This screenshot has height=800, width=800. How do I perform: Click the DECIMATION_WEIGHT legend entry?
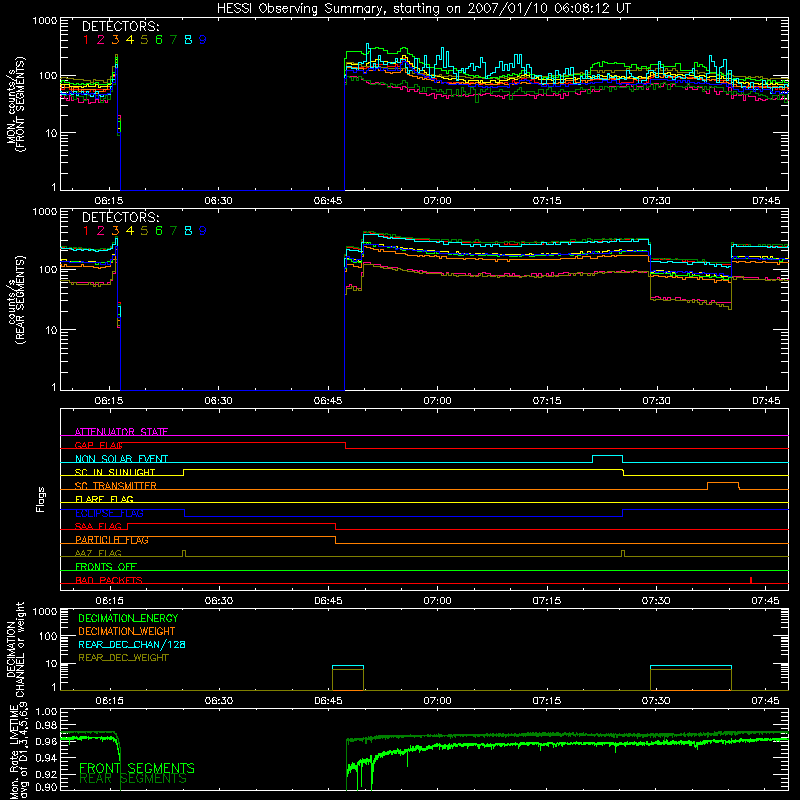coord(127,631)
